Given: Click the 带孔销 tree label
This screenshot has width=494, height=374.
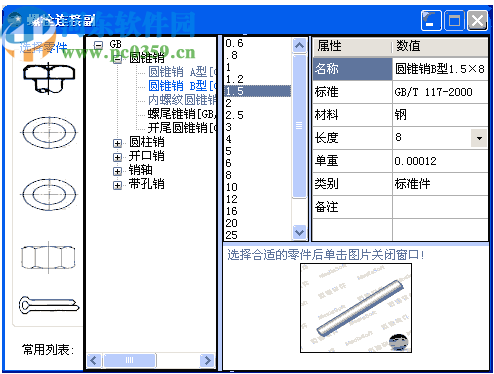Looking at the screenshot, I should pos(147,184).
